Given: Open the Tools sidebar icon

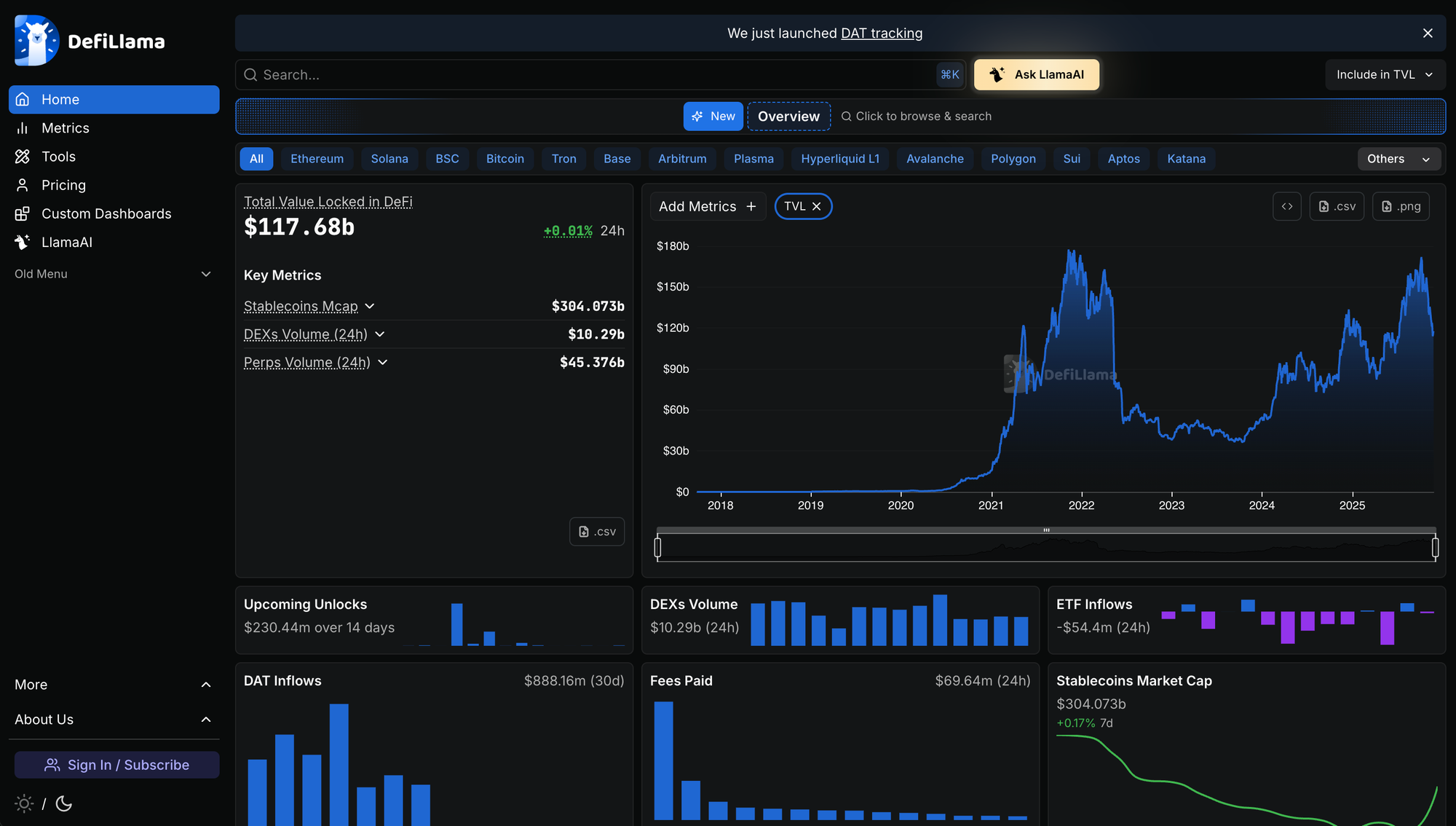Looking at the screenshot, I should click(23, 157).
